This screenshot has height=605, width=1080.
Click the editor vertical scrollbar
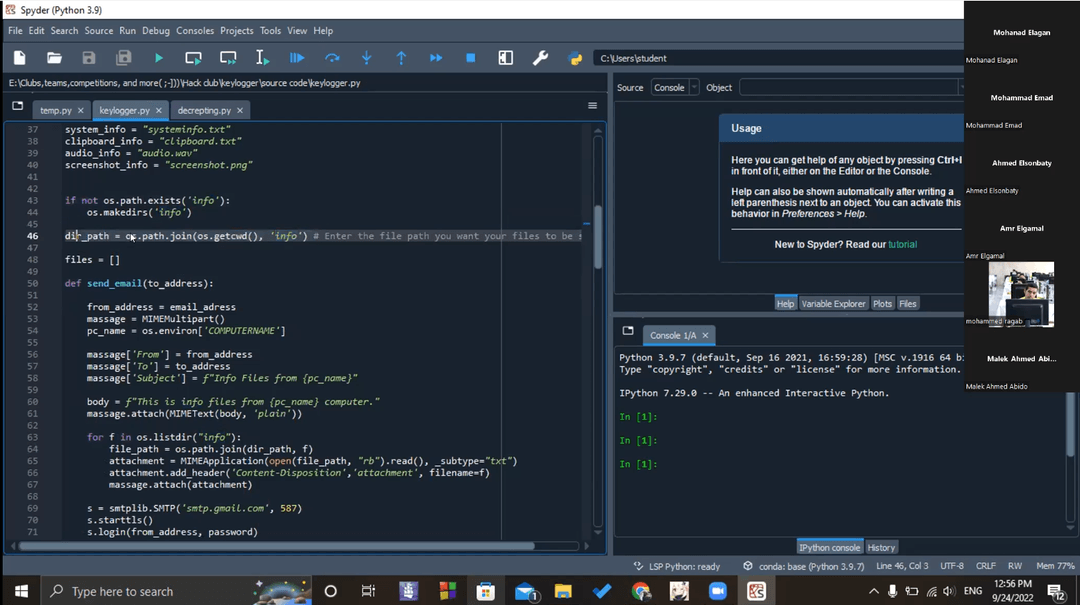click(x=598, y=238)
